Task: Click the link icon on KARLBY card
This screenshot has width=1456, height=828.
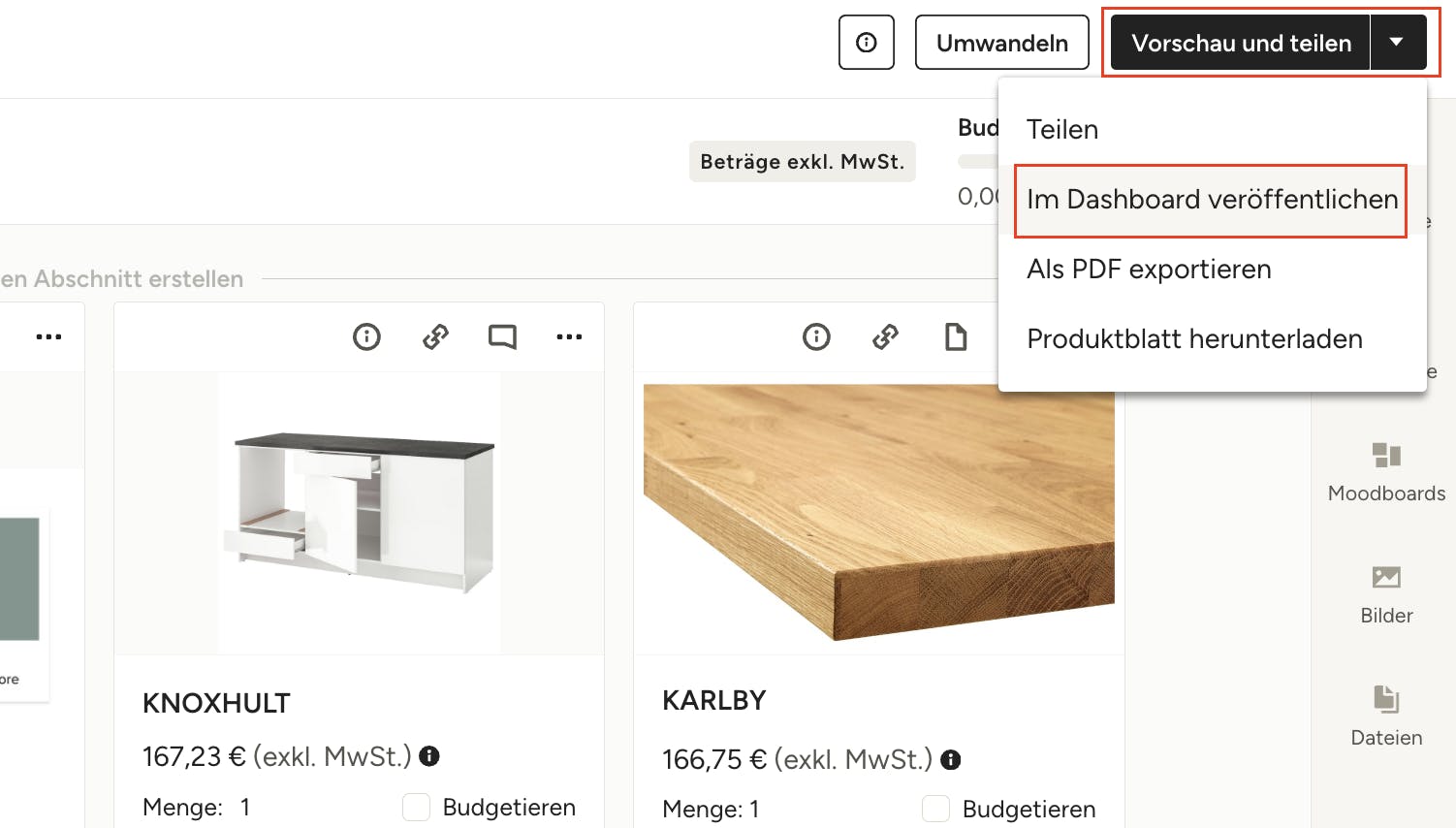Action: (885, 336)
